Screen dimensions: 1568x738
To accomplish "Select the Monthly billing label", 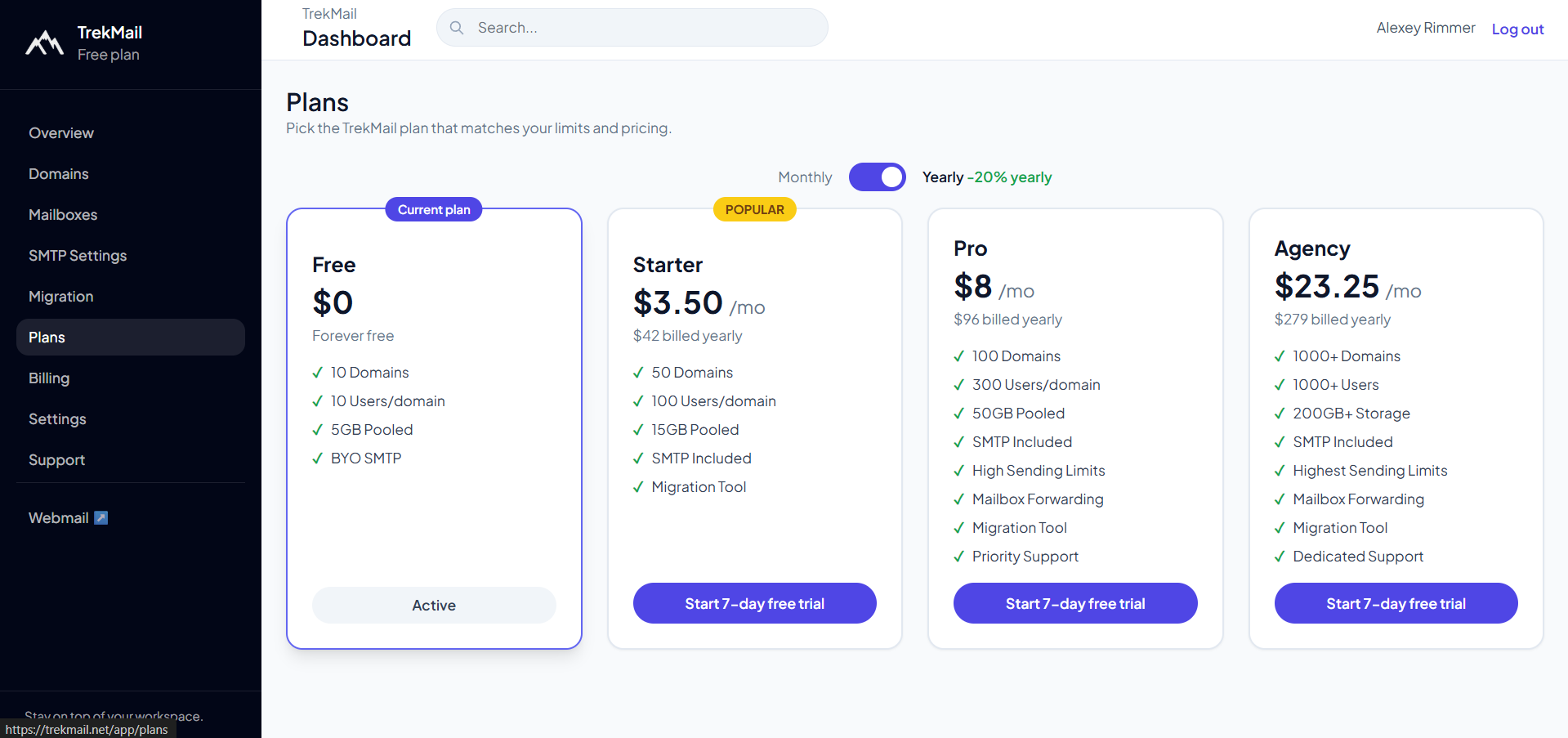I will 804,177.
